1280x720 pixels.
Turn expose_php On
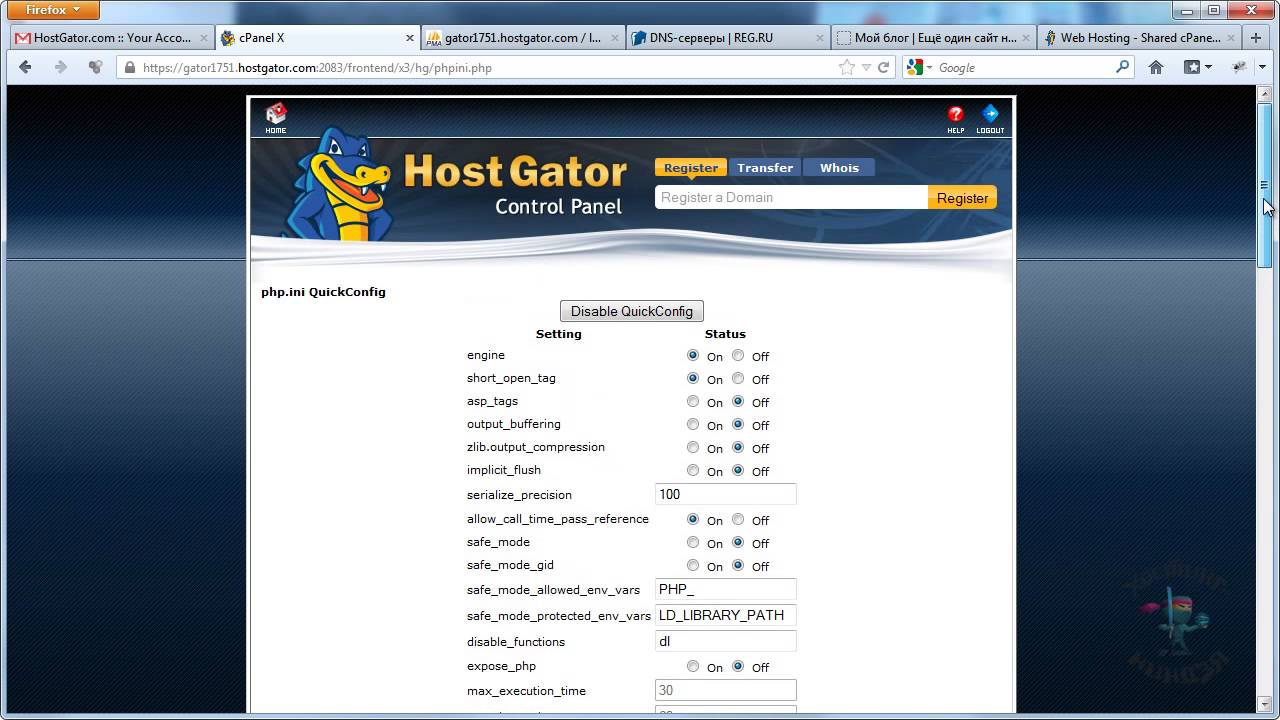click(x=693, y=666)
